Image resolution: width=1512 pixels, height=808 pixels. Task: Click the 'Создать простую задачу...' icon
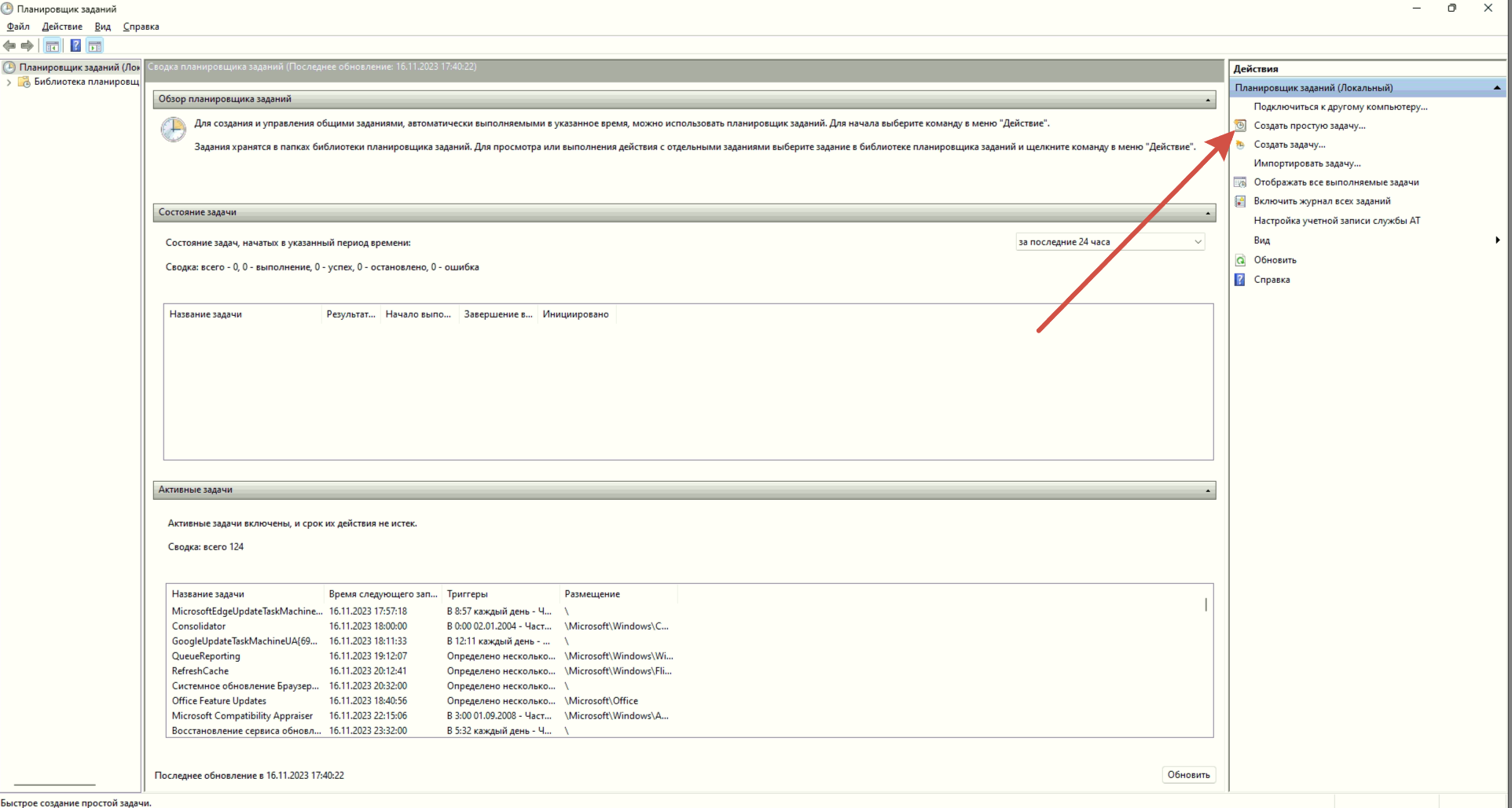point(1240,126)
